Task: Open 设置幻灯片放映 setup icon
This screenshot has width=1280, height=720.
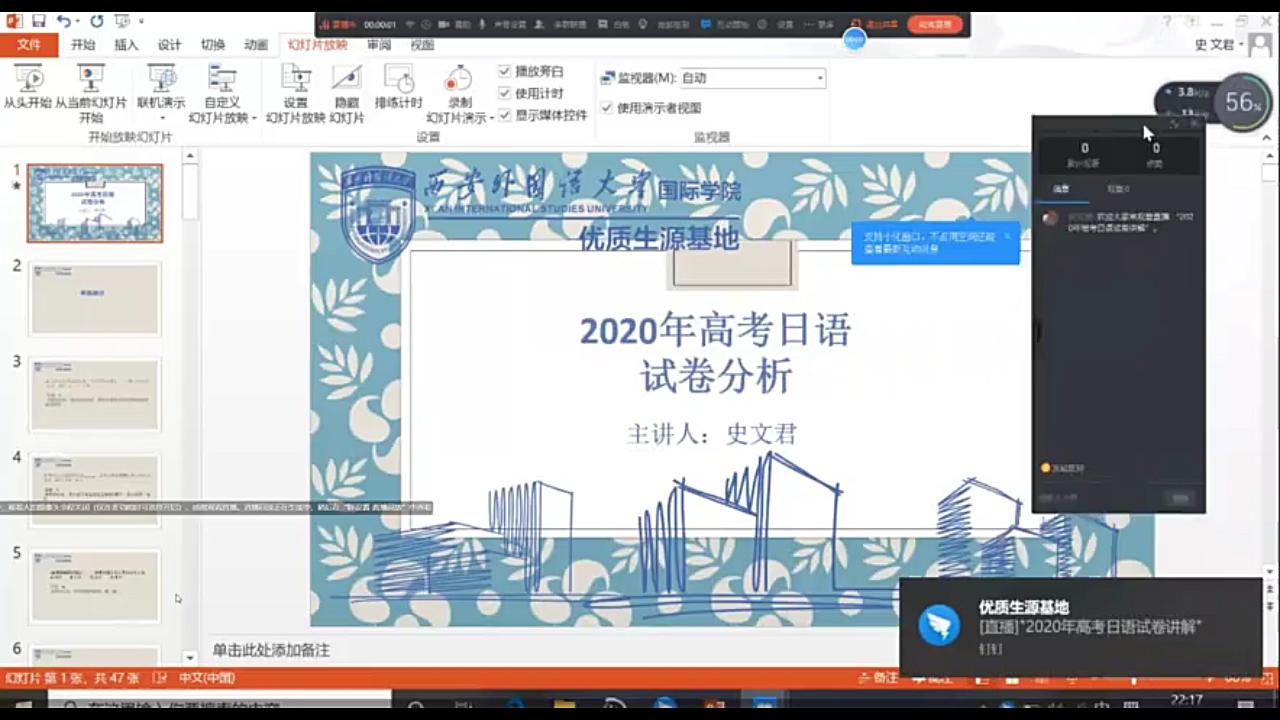Action: tap(295, 79)
